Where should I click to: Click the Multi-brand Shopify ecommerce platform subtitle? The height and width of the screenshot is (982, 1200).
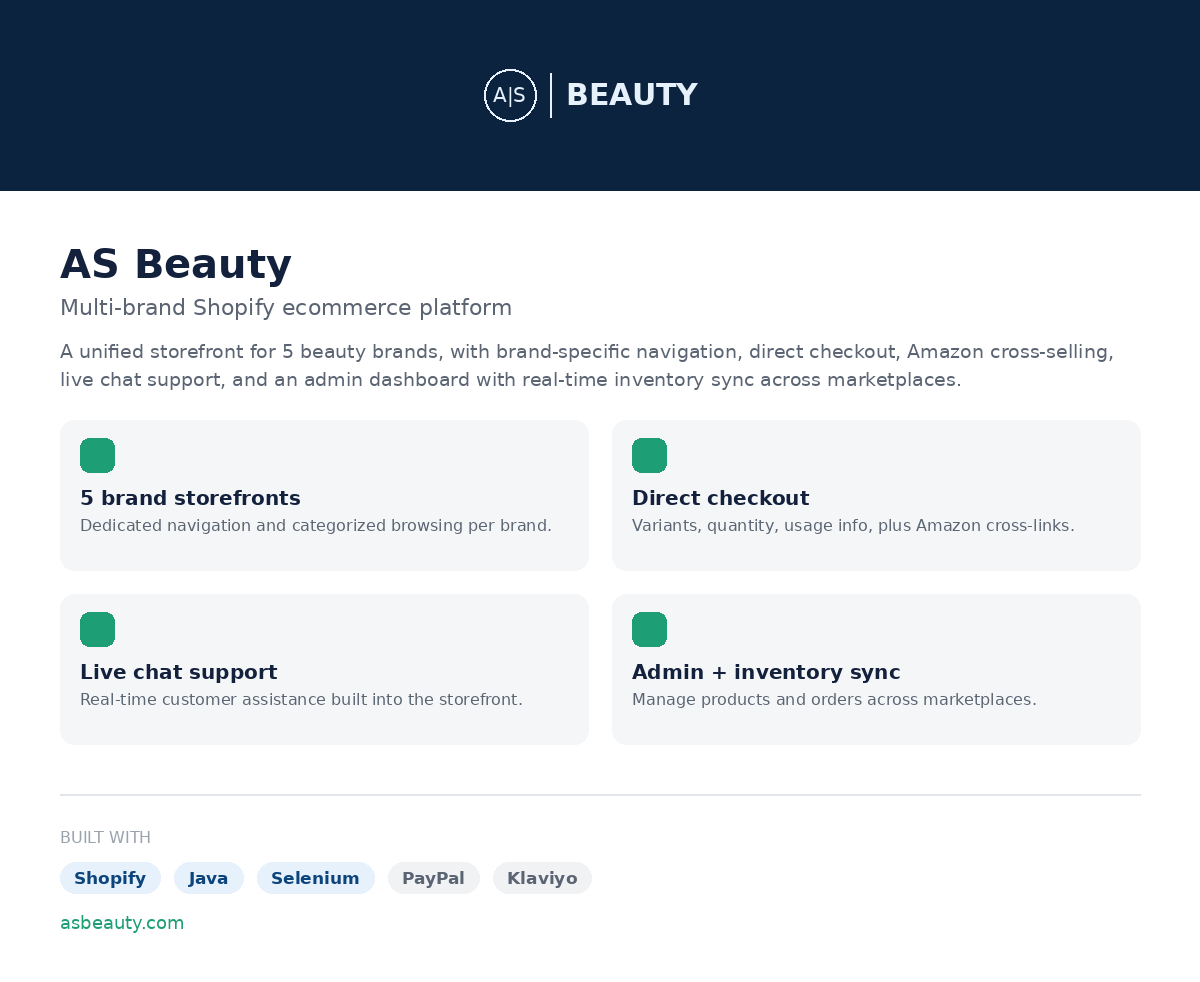(286, 308)
